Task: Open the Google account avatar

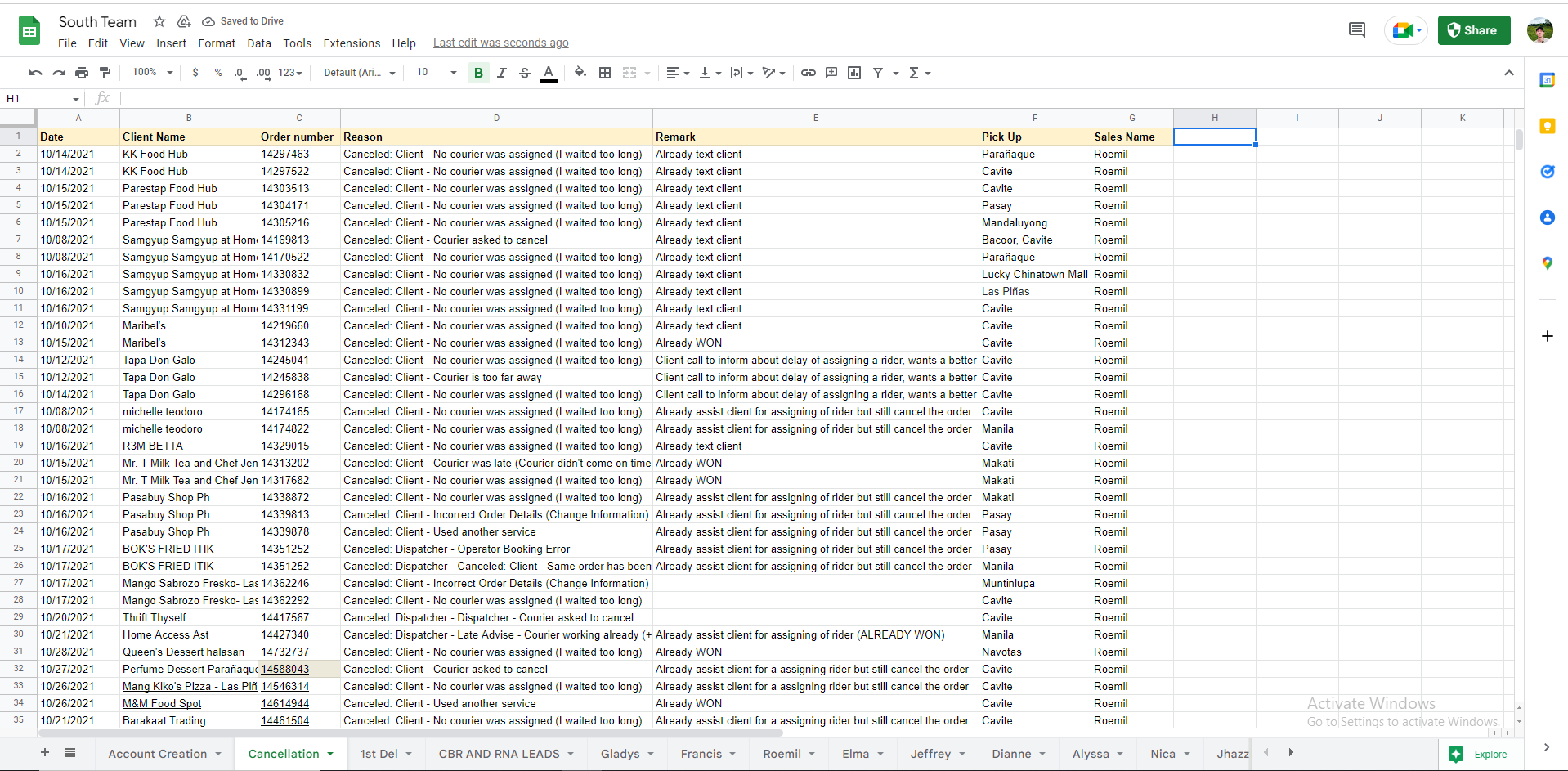Action: [x=1540, y=30]
